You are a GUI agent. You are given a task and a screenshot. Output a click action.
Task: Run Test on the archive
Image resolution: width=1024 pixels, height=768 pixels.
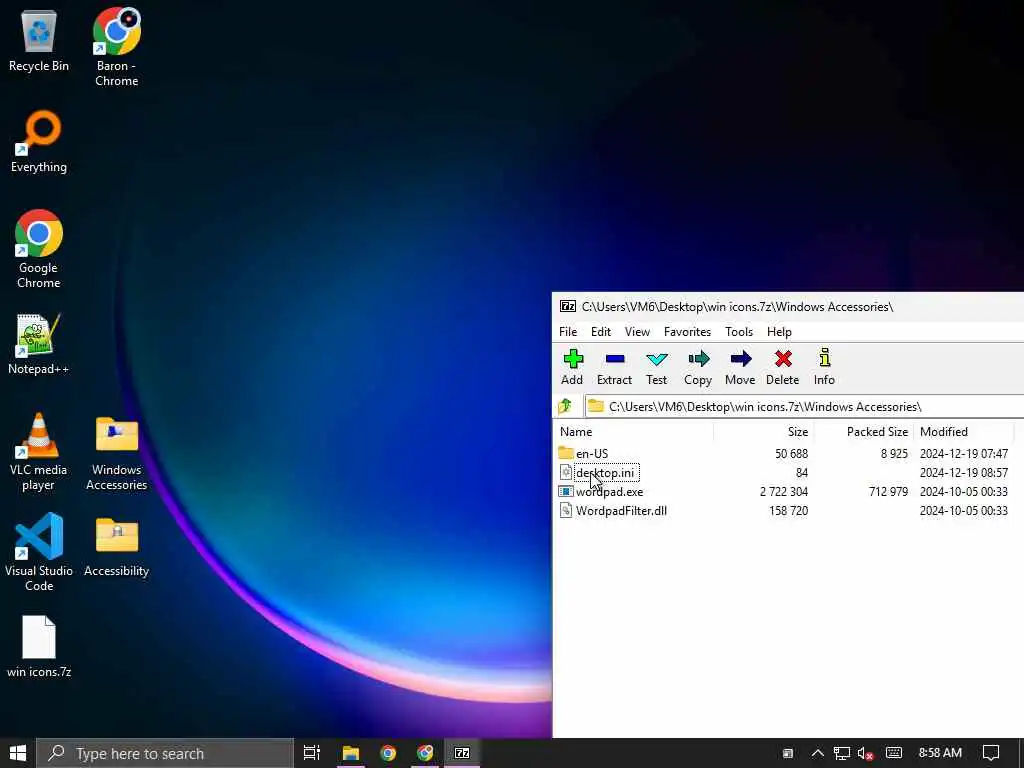pyautogui.click(x=656, y=367)
